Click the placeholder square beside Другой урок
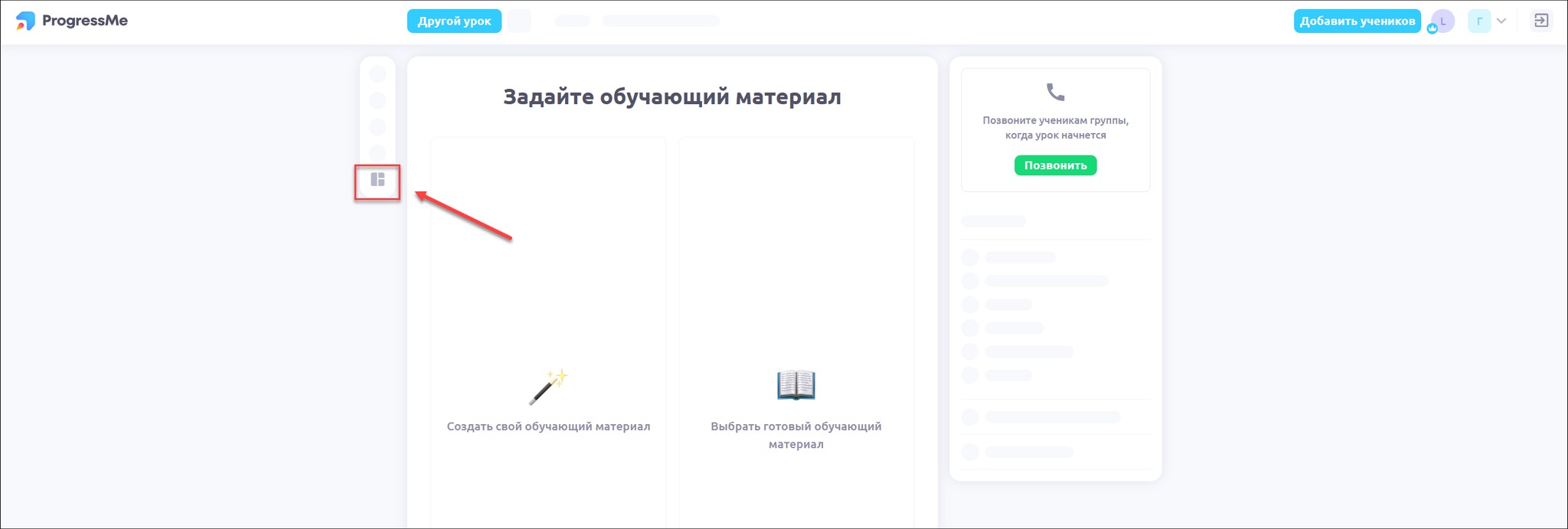 pos(519,21)
